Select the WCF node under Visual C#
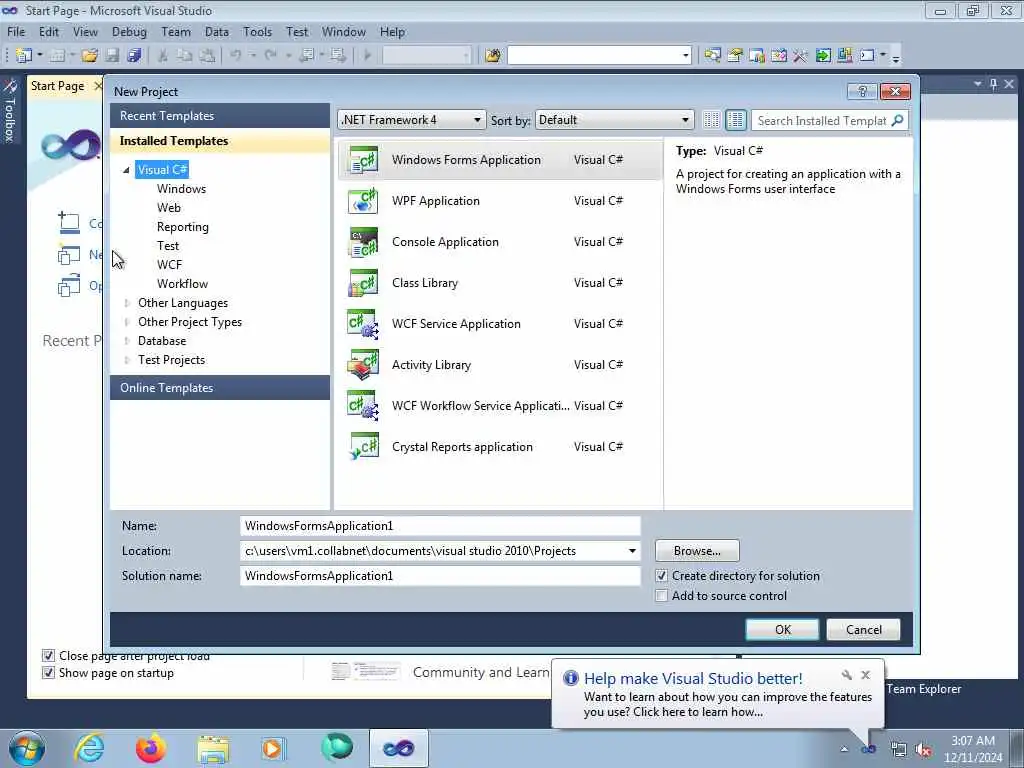Image resolution: width=1024 pixels, height=768 pixels. (169, 264)
